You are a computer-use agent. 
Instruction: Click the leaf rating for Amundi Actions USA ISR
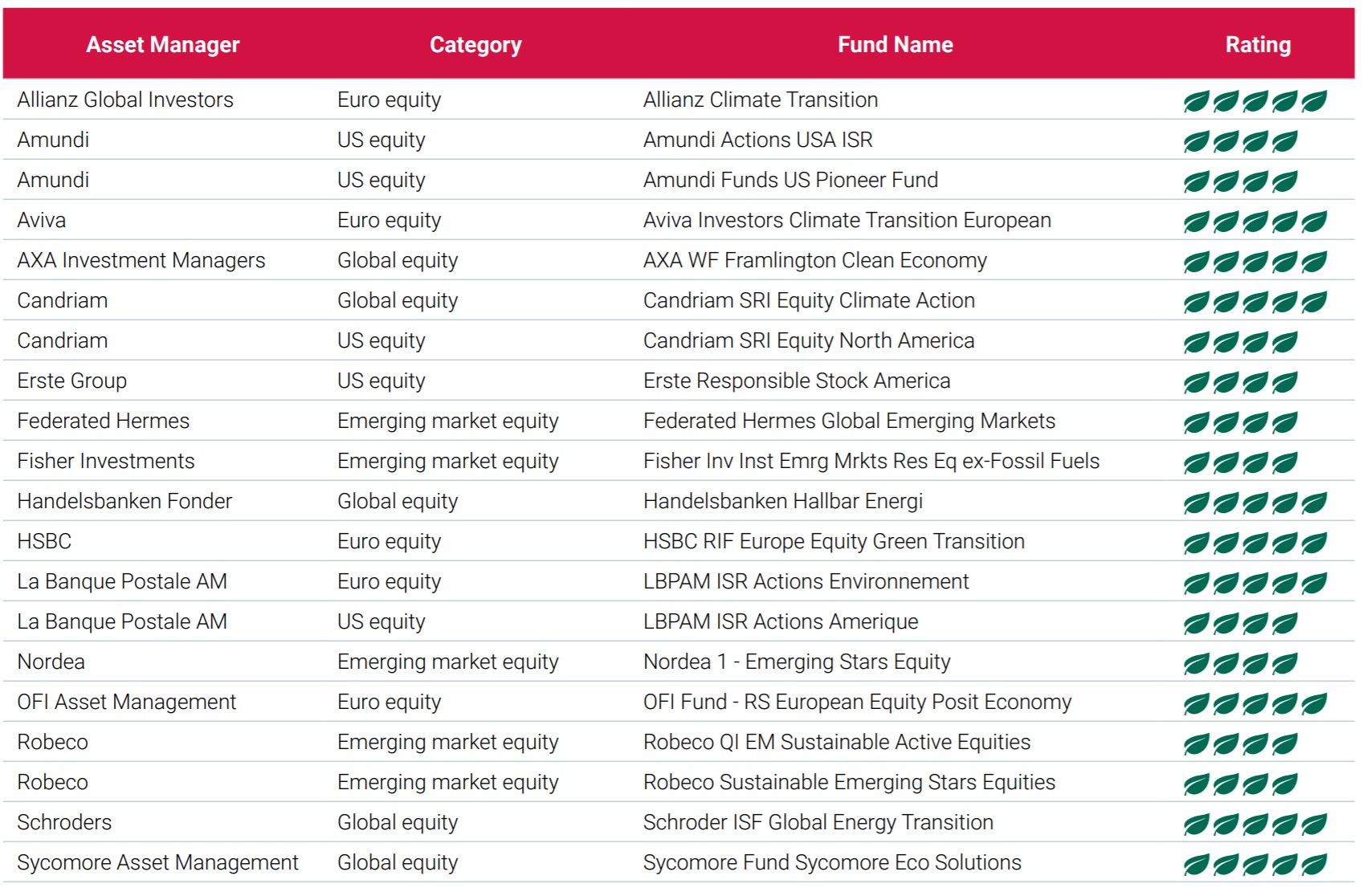tap(1240, 141)
